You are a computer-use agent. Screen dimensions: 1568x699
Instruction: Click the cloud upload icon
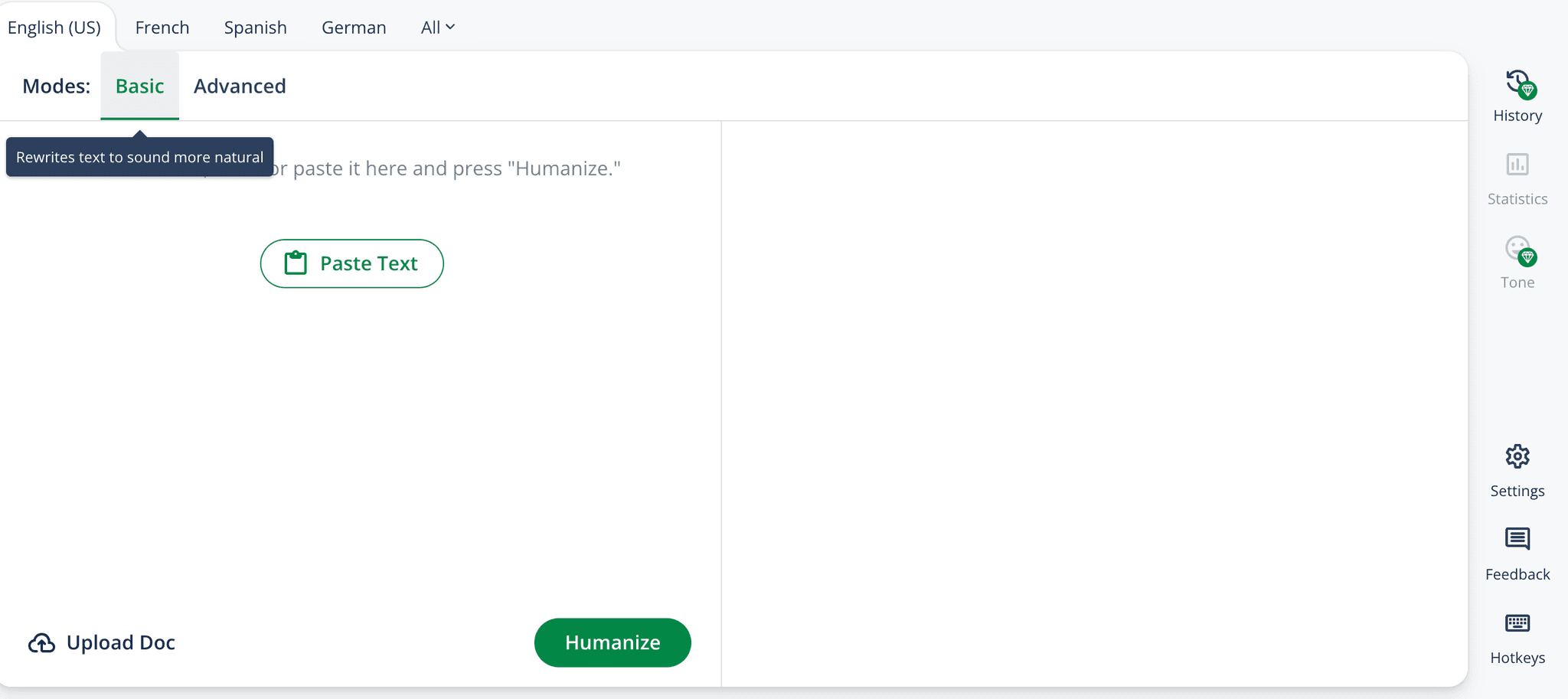point(42,642)
